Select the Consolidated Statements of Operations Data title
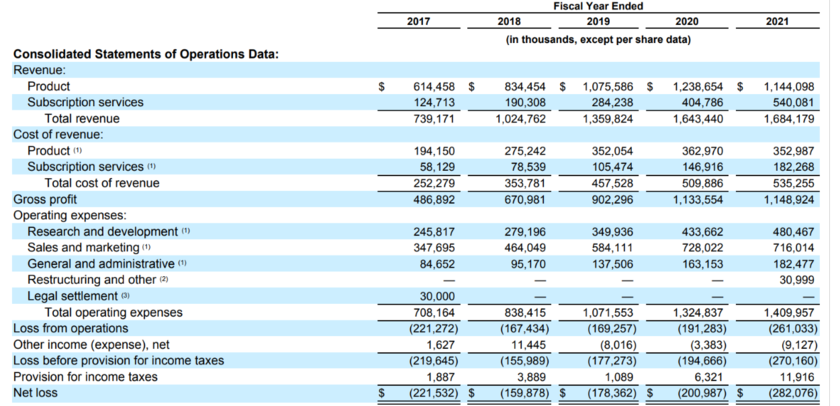This screenshot has width=840, height=406. tap(145, 54)
